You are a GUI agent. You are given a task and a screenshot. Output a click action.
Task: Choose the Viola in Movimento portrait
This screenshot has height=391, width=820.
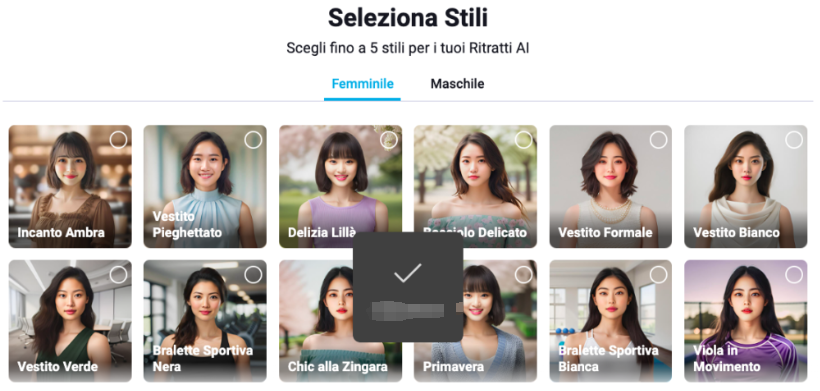(746, 321)
